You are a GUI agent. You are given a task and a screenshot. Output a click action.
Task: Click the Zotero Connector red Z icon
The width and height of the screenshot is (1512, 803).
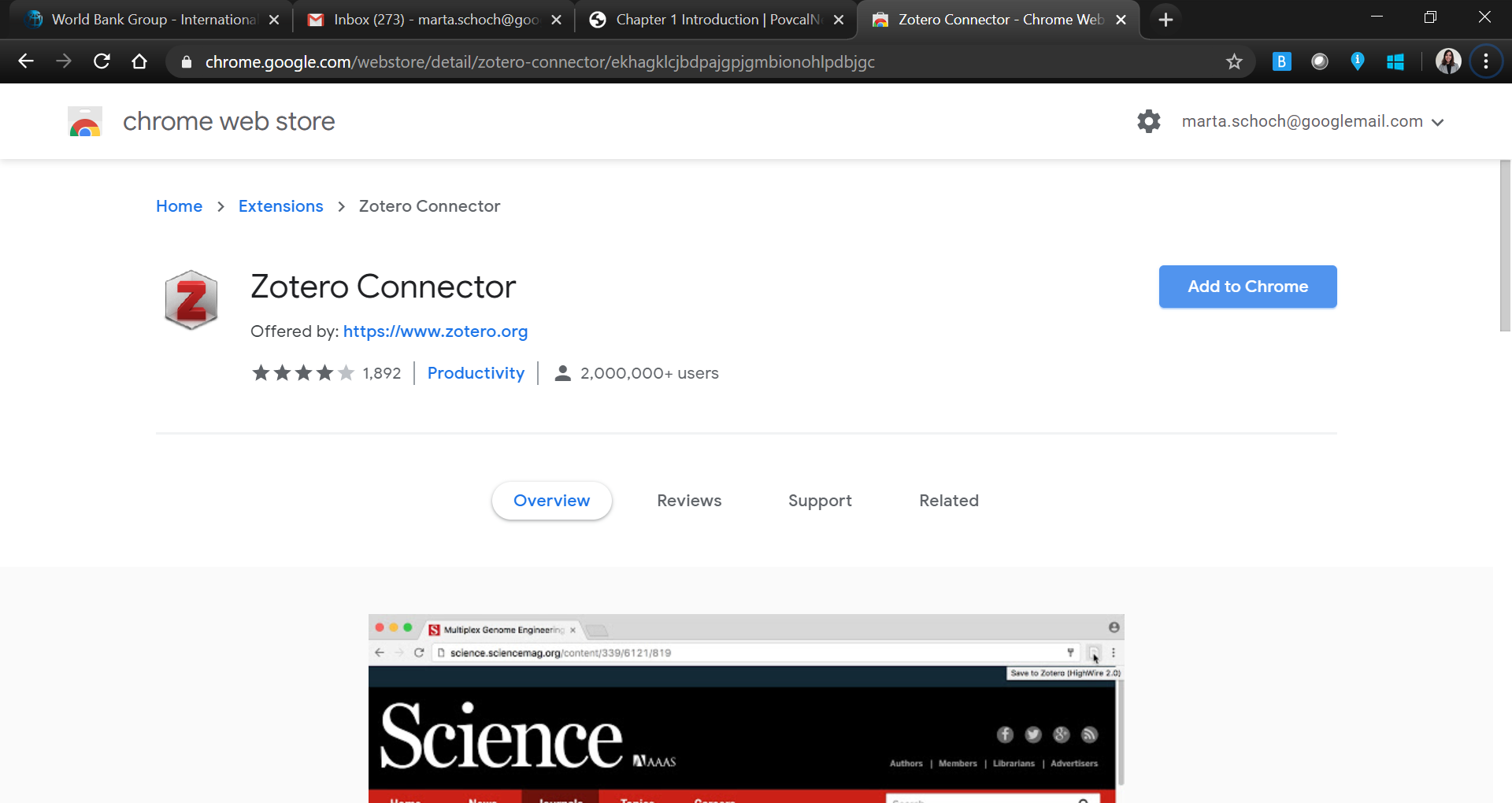tap(191, 300)
